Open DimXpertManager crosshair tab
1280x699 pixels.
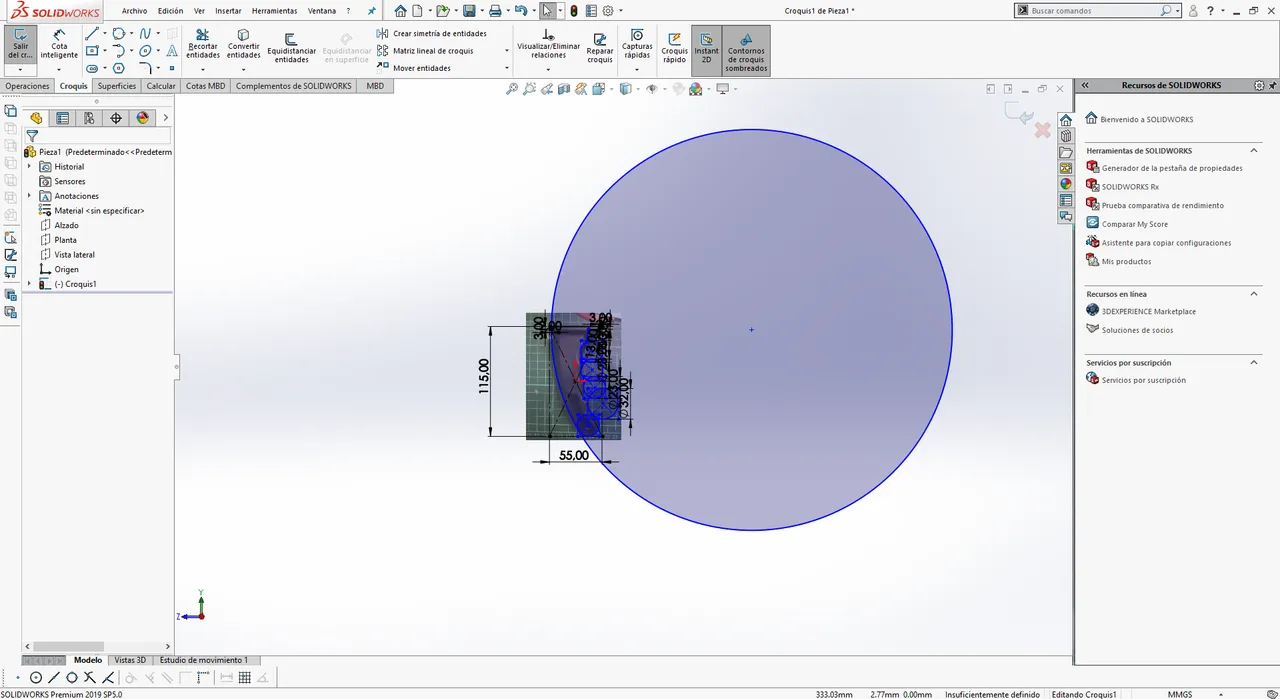pyautogui.click(x=116, y=118)
